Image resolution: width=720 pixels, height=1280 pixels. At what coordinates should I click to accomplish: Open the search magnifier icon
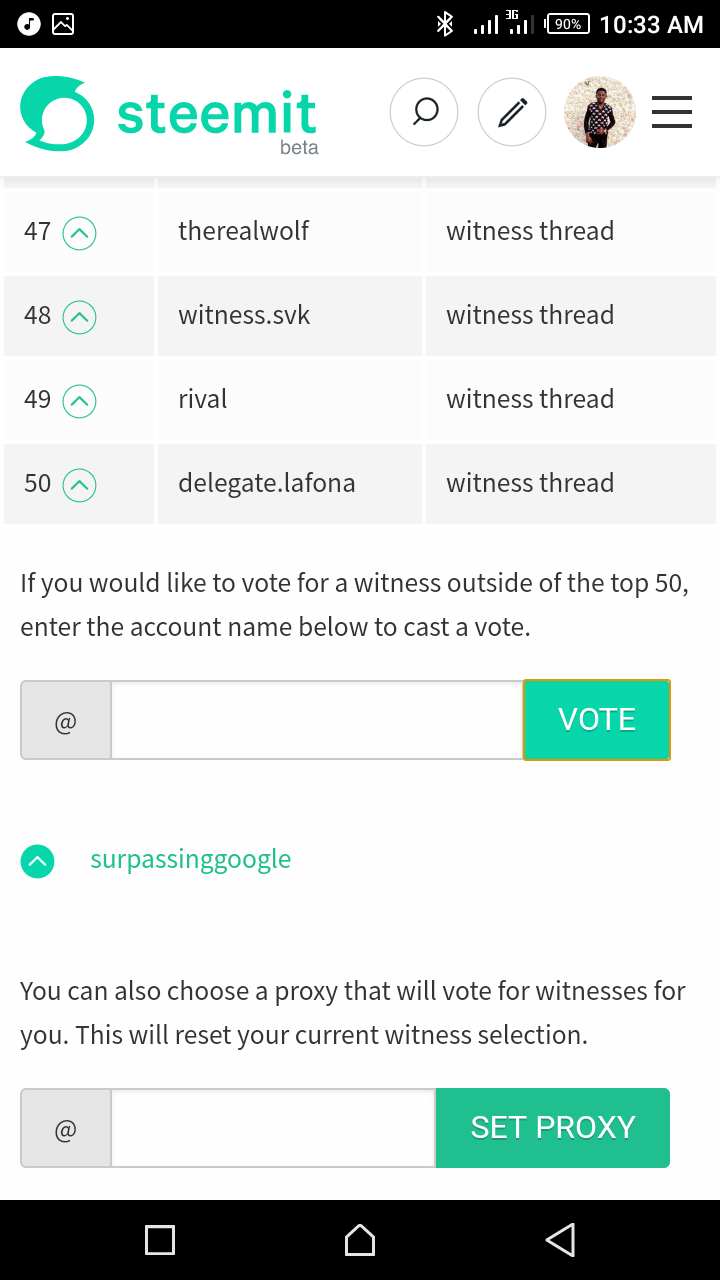424,112
